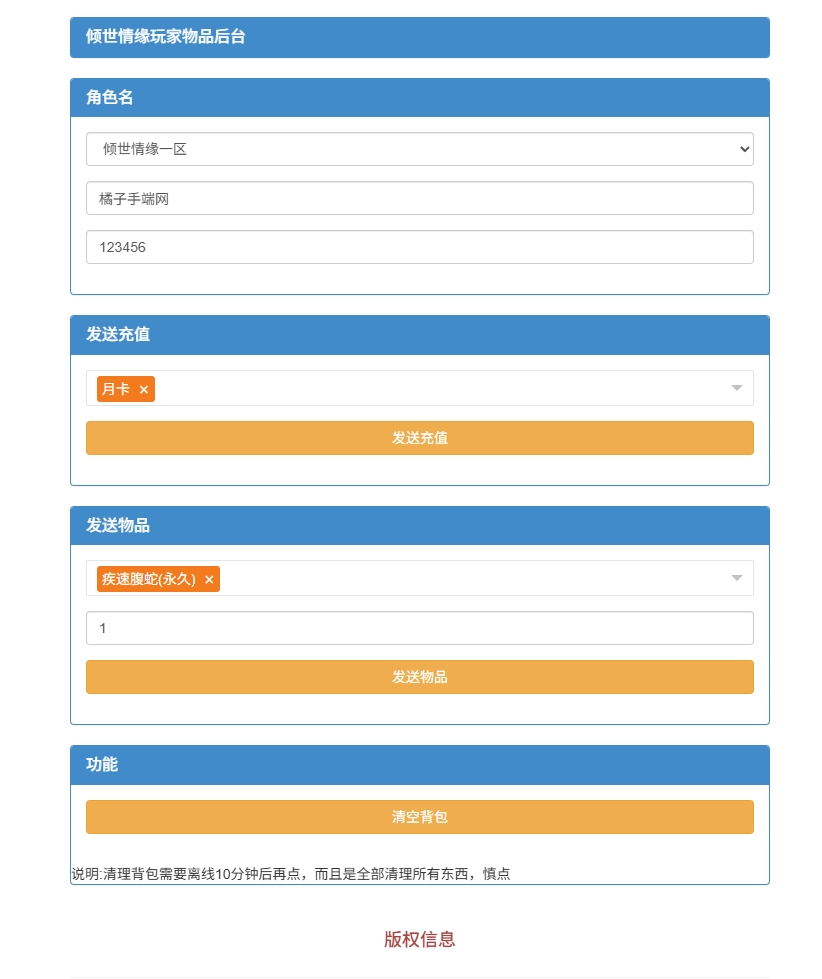Click the 倾世情缘玩家物品后台 title bar
Image resolution: width=822 pixels, height=979 pixels.
point(419,37)
